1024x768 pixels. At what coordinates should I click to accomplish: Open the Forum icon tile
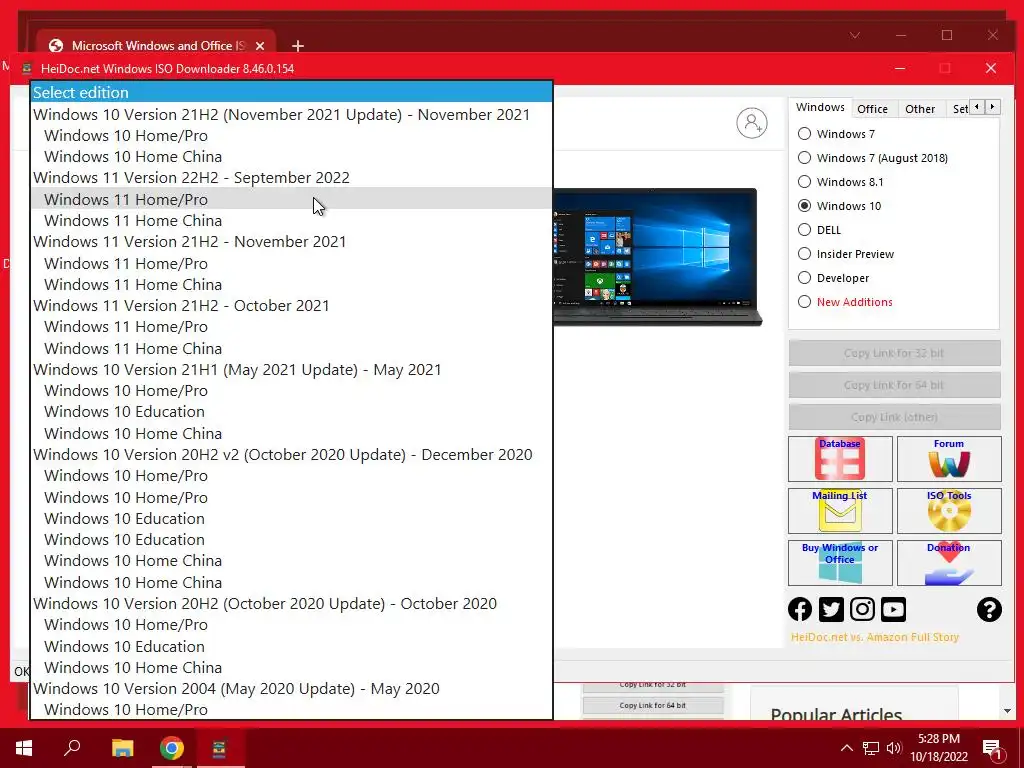click(x=949, y=458)
